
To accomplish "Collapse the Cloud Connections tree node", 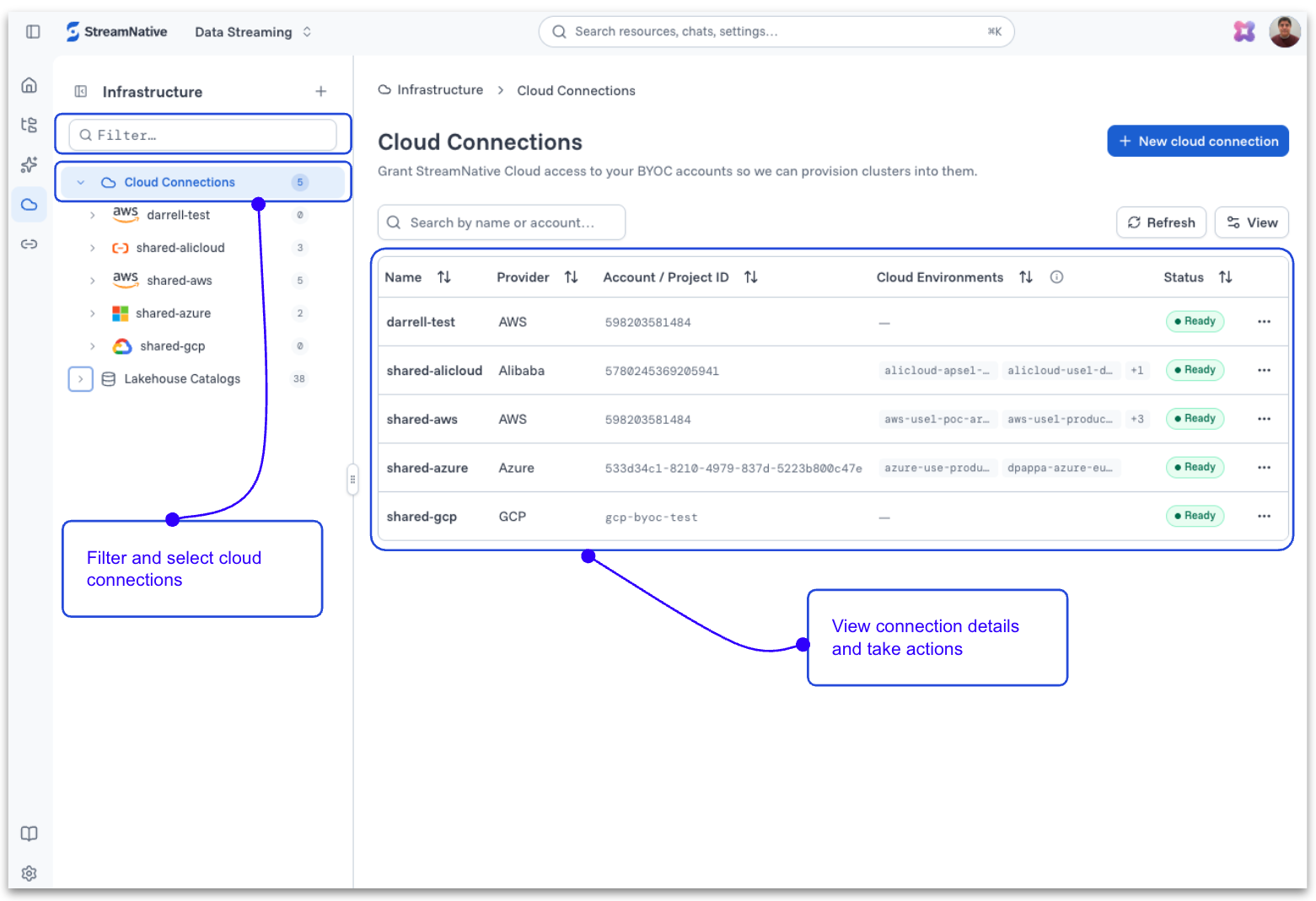I will [81, 182].
